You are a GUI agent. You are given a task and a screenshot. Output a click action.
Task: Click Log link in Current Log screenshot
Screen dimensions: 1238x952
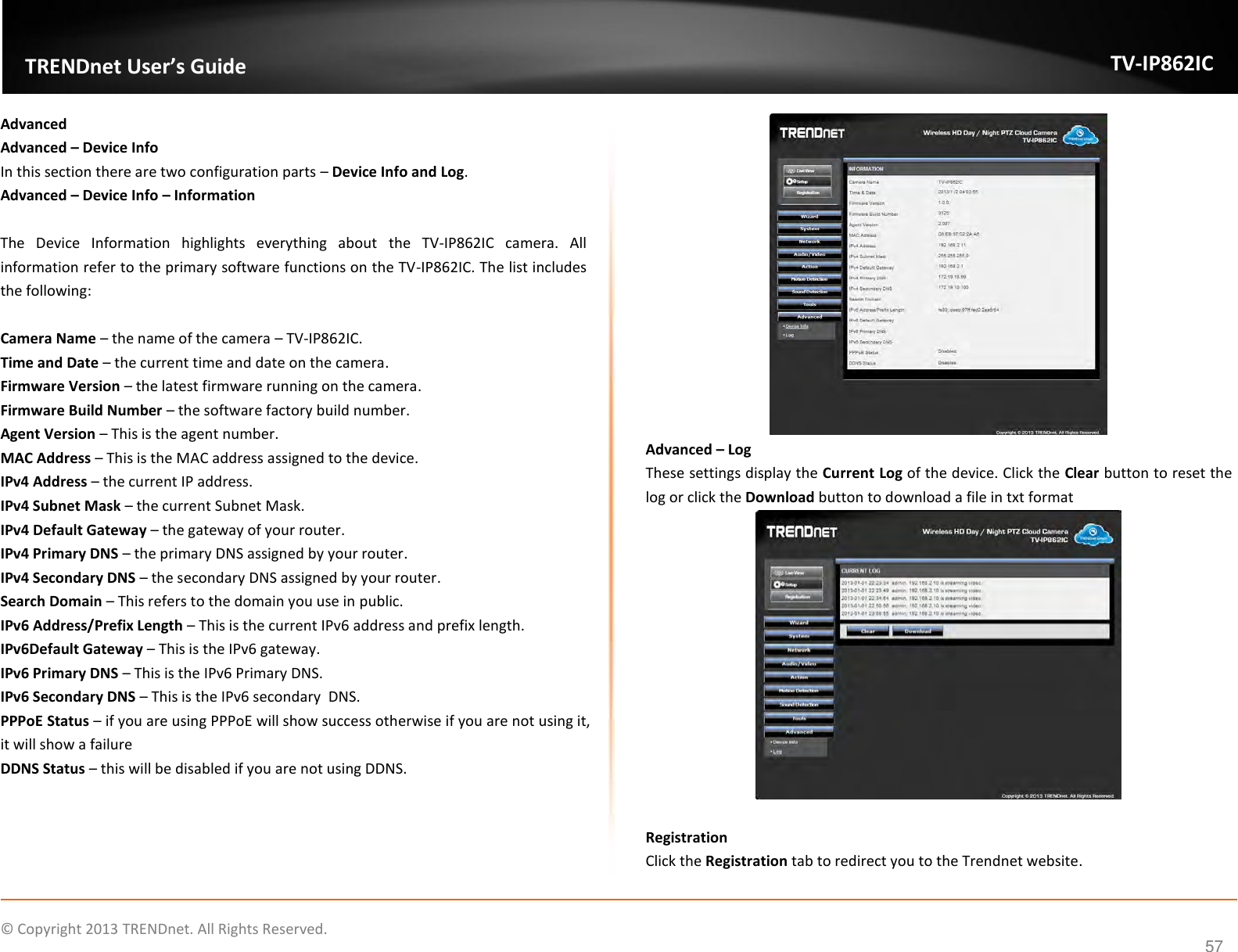[777, 752]
